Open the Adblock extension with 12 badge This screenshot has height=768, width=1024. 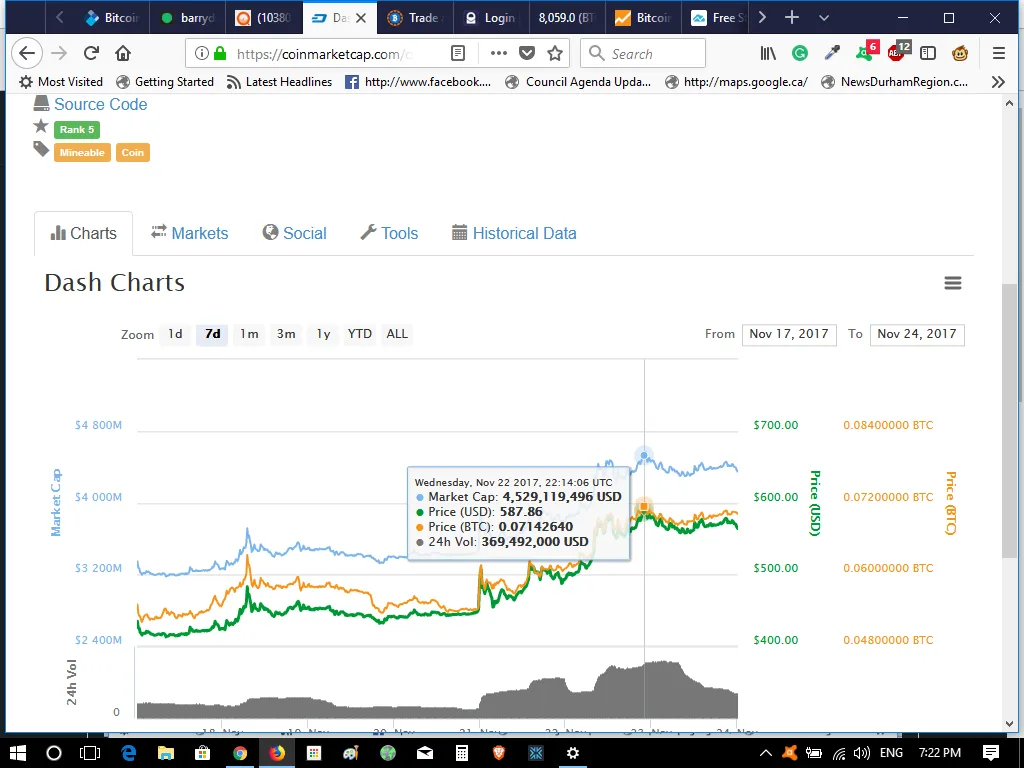(899, 51)
